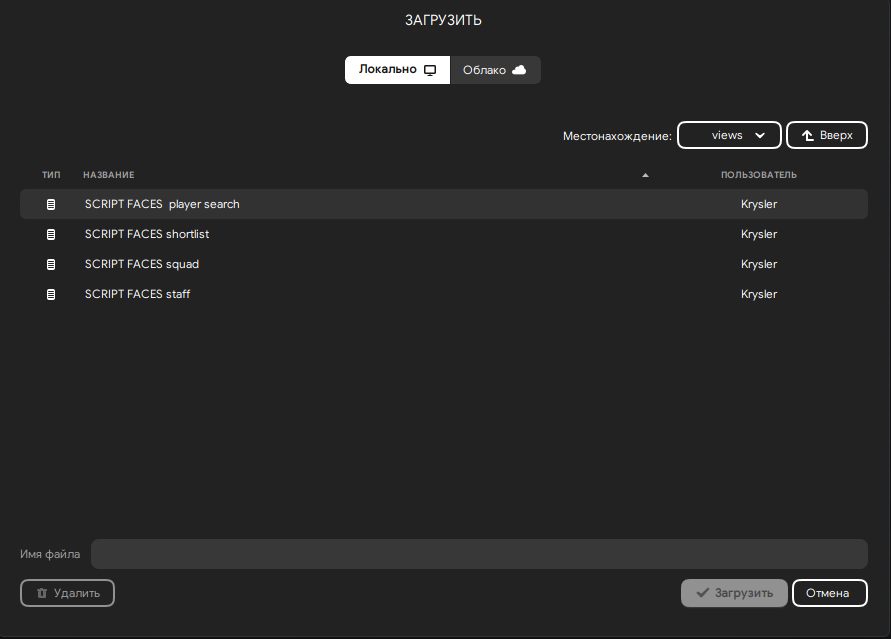
Task: Click the Удалить button
Action: 67,593
